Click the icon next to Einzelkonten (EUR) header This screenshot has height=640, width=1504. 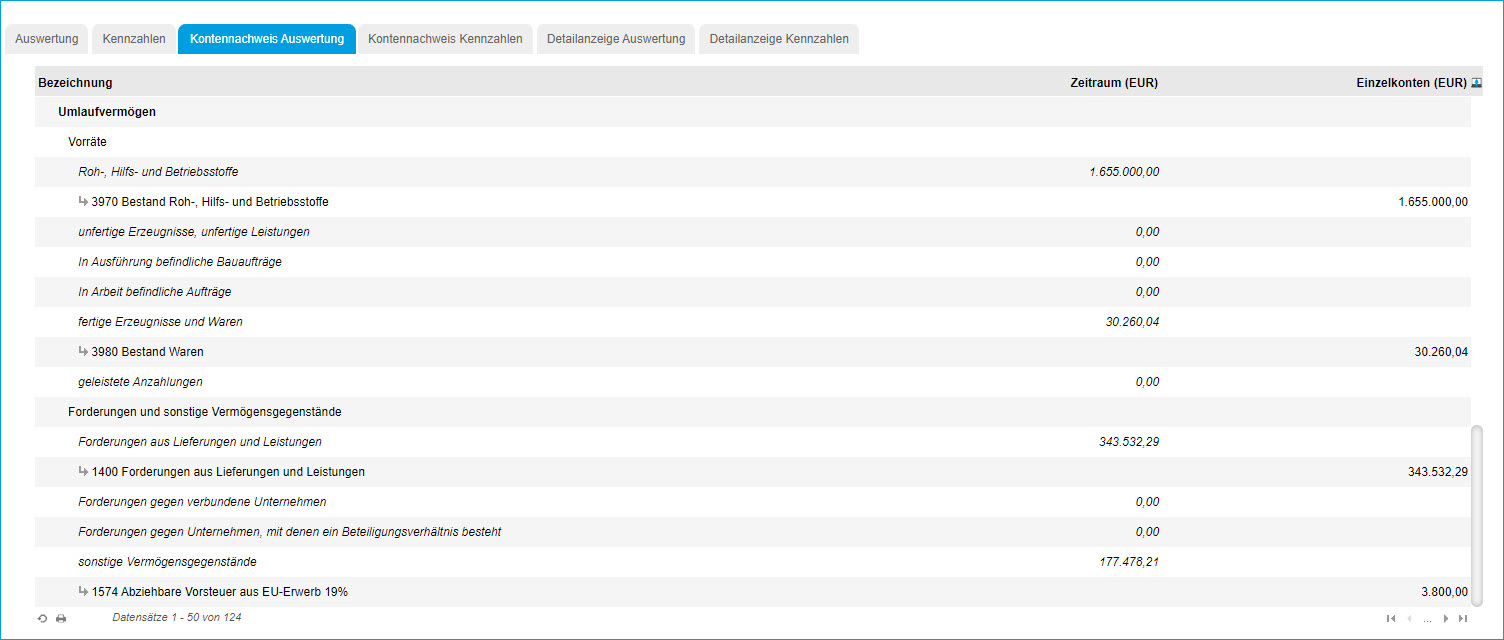(x=1476, y=82)
